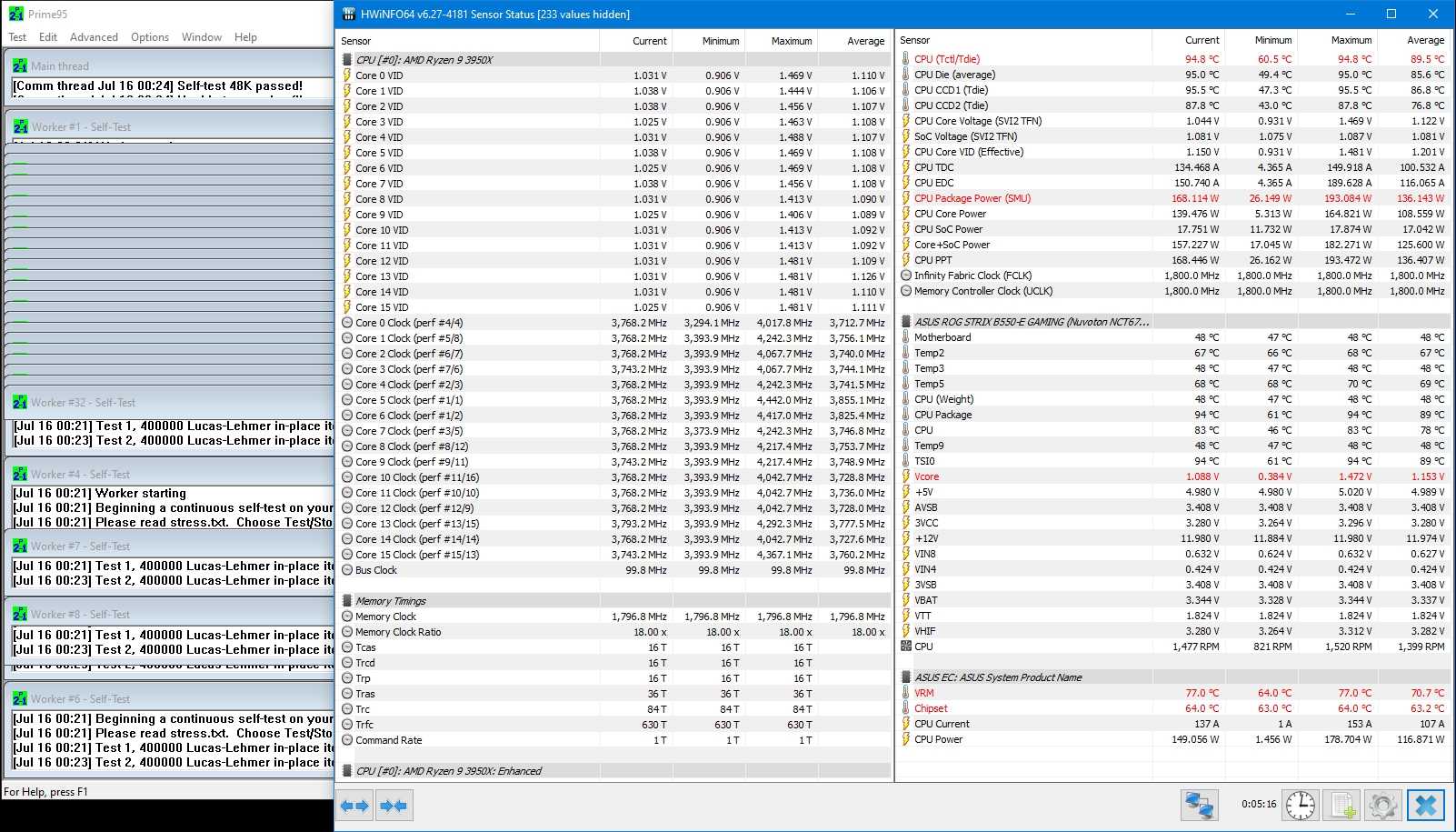Open HWiNFO sensor settings gear
The width and height of the screenshot is (1456, 832).
(x=1382, y=806)
